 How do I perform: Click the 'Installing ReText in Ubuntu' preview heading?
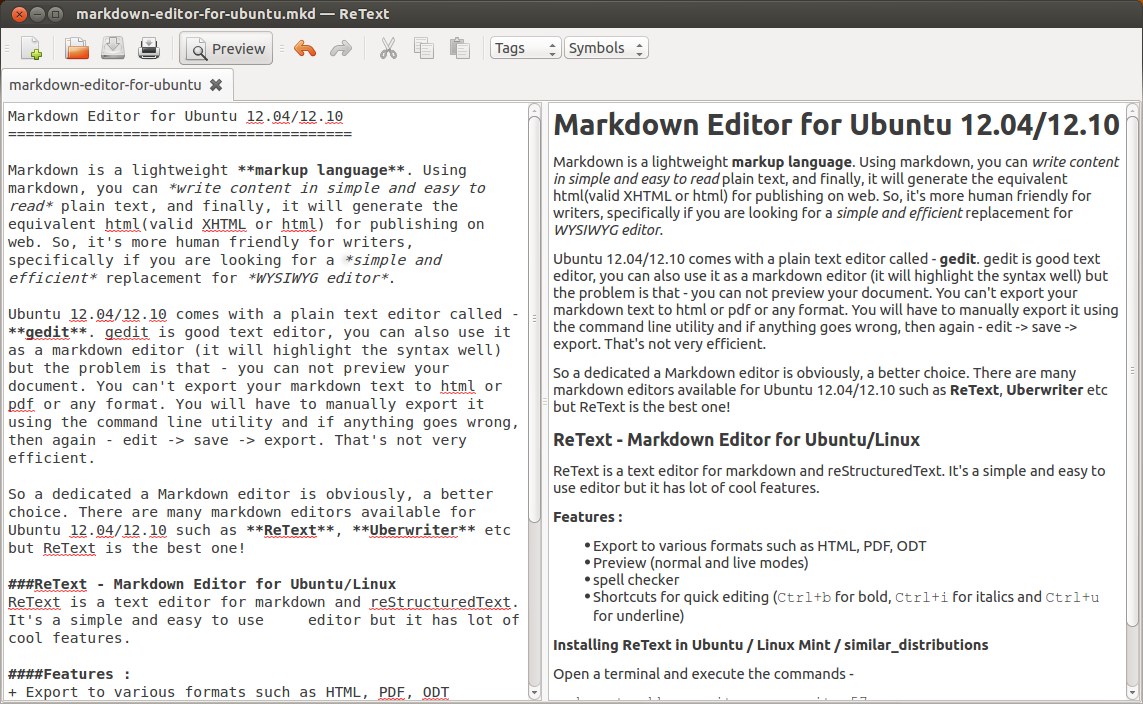click(x=771, y=645)
